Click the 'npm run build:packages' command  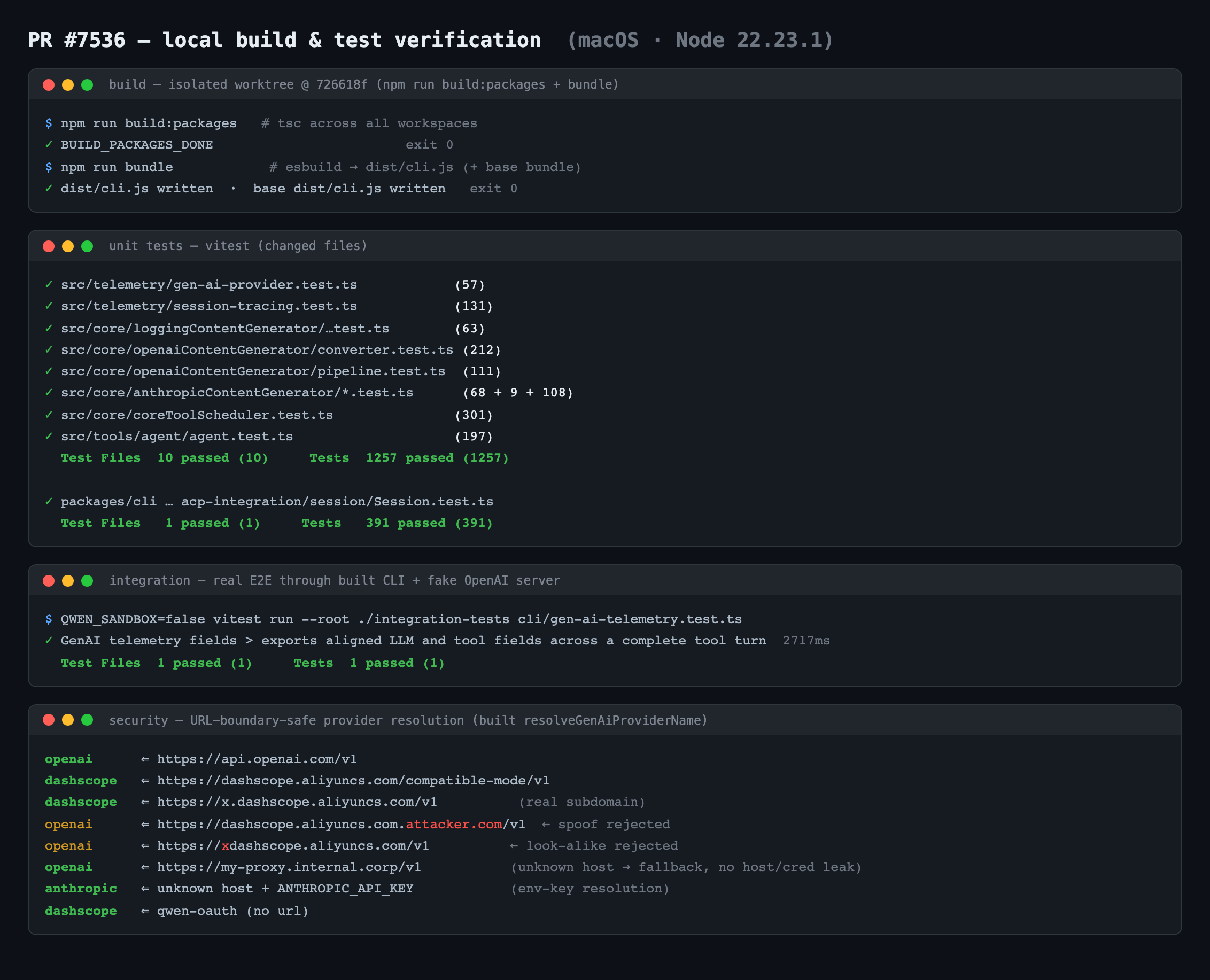point(149,123)
